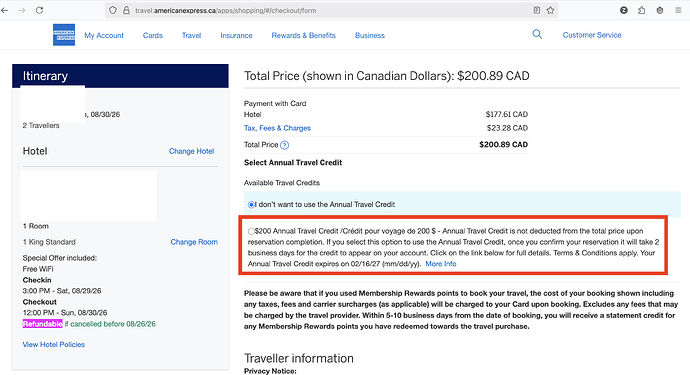This screenshot has width=690, height=375.
Task: Click the Change Hotel link
Action: pyautogui.click(x=191, y=151)
